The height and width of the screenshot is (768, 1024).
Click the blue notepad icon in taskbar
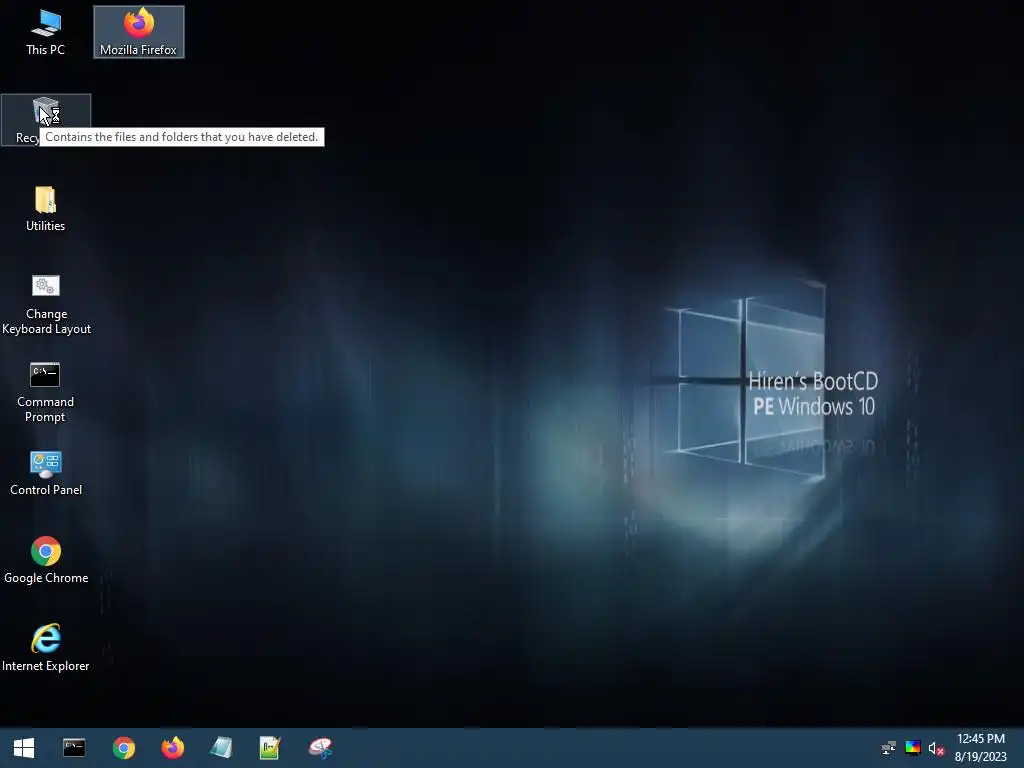(221, 748)
